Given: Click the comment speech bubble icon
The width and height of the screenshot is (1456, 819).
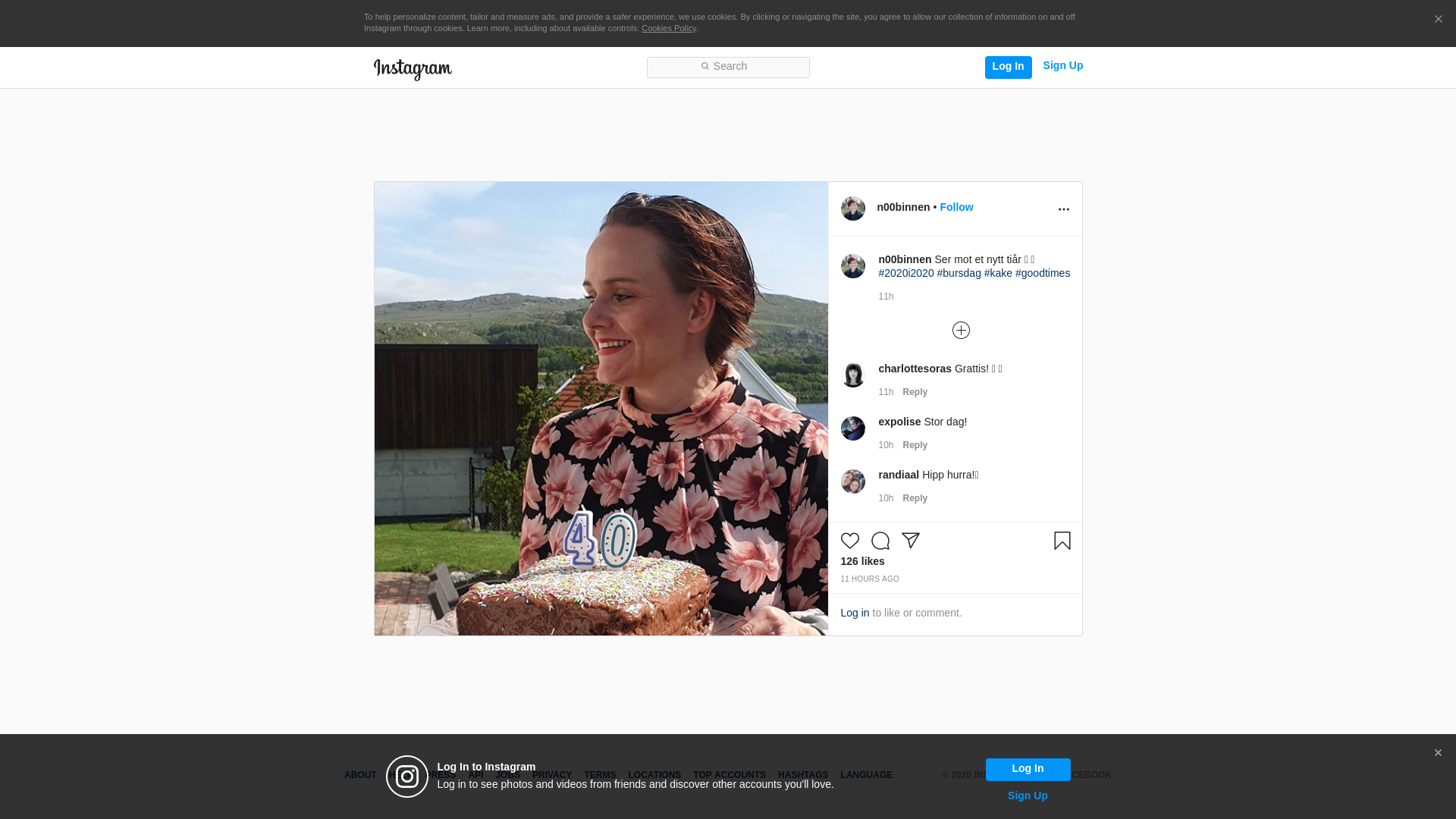Looking at the screenshot, I should pos(880,541).
